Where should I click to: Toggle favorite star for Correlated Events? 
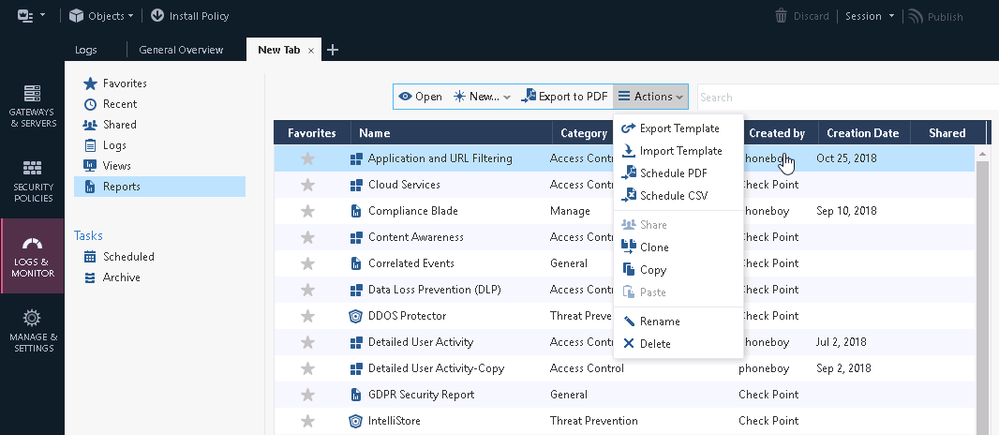(x=308, y=263)
